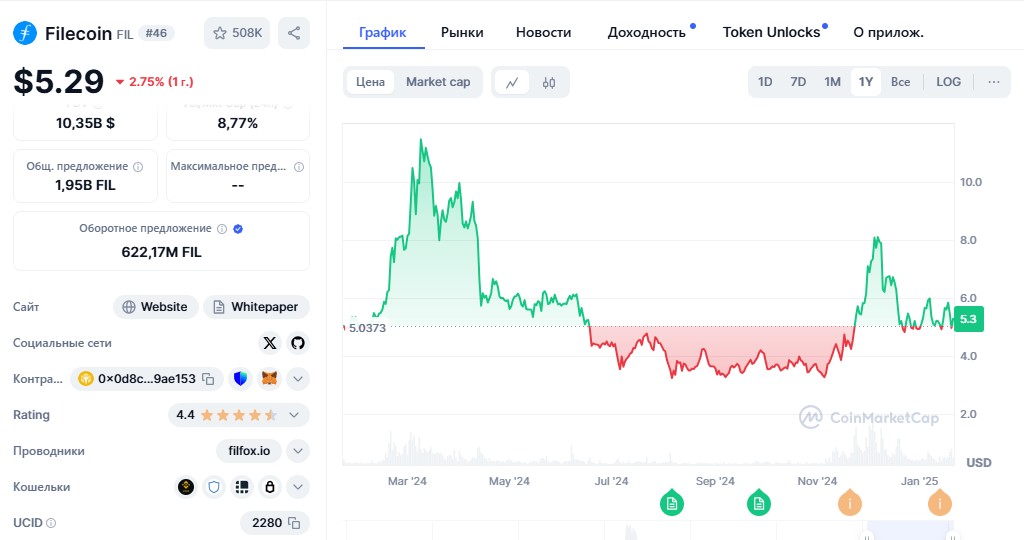Expand the contracts dropdown chevron

point(297,379)
